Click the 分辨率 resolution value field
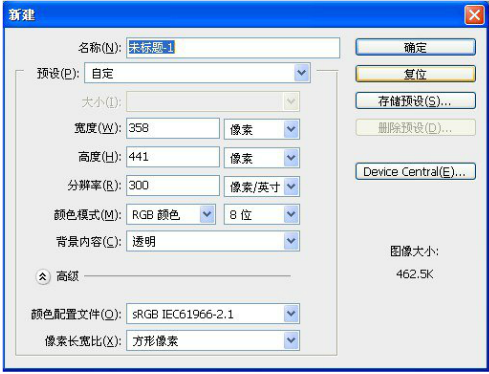Viewport: 489px width, 374px height. 173,185
